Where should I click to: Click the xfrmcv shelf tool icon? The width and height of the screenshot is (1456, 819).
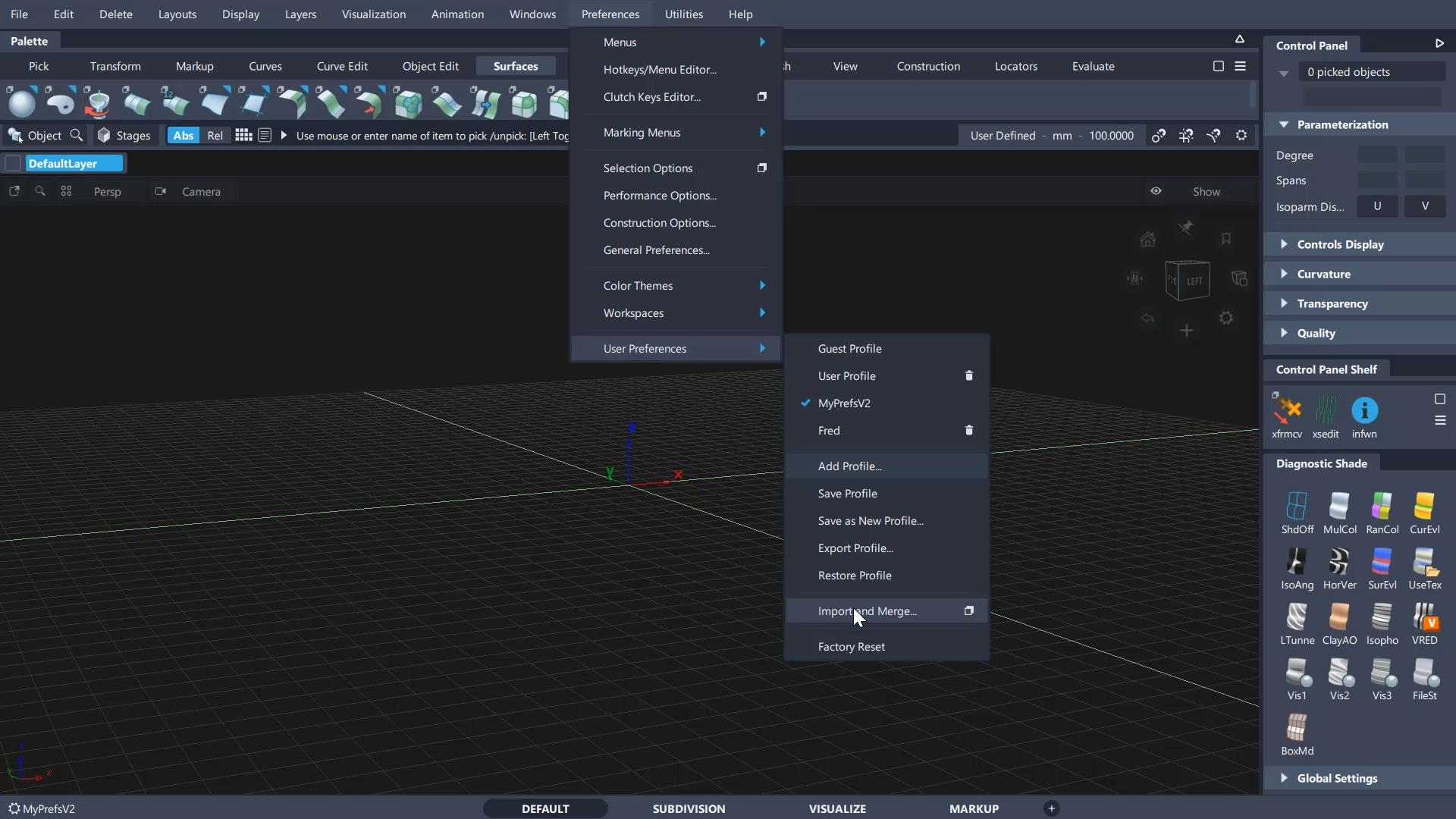(x=1287, y=411)
